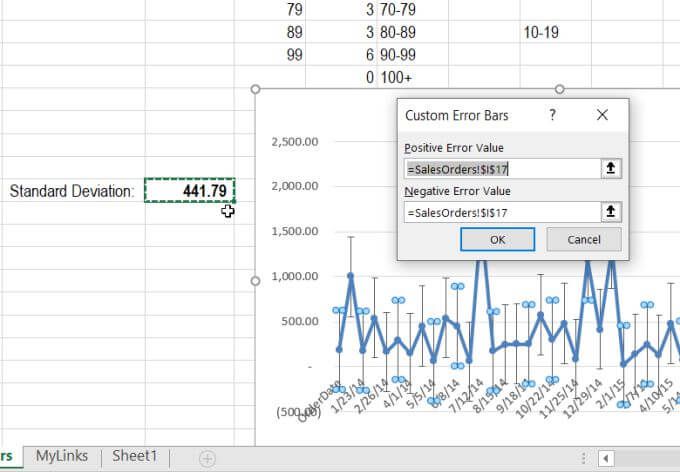The width and height of the screenshot is (680, 472).
Task: Click the sheet tab scroll left arrow
Action: 606,458
